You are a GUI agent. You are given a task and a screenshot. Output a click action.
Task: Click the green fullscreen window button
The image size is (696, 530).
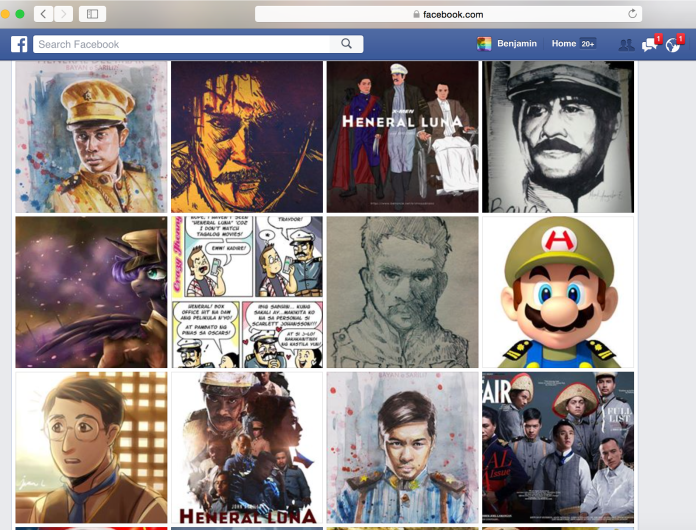20,14
